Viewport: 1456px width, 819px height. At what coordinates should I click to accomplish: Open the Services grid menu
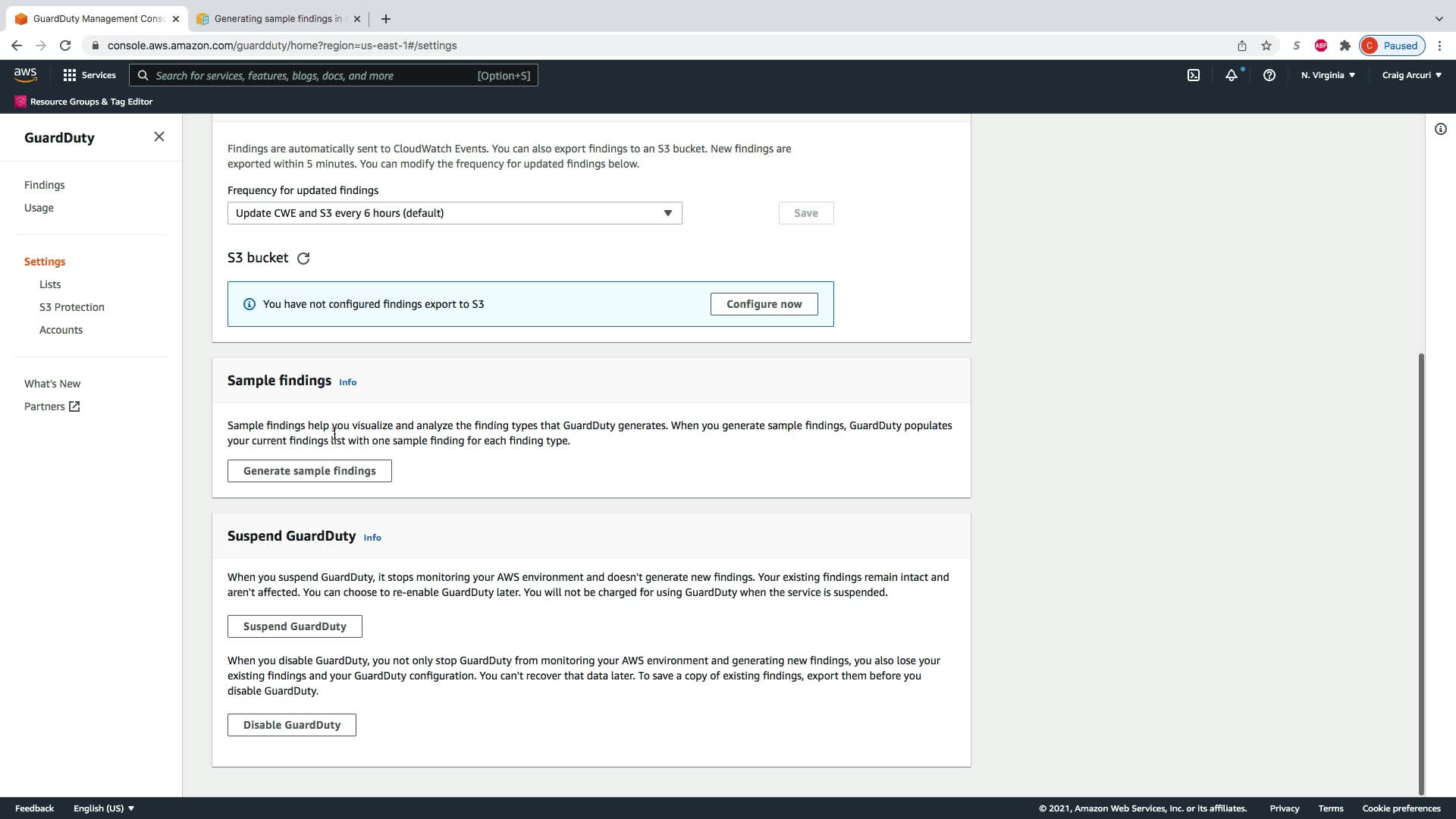pyautogui.click(x=89, y=75)
